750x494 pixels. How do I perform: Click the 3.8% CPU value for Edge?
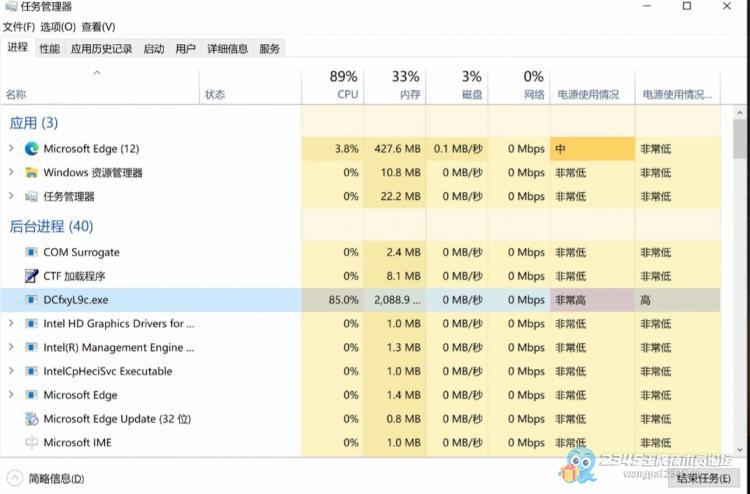(x=347, y=149)
